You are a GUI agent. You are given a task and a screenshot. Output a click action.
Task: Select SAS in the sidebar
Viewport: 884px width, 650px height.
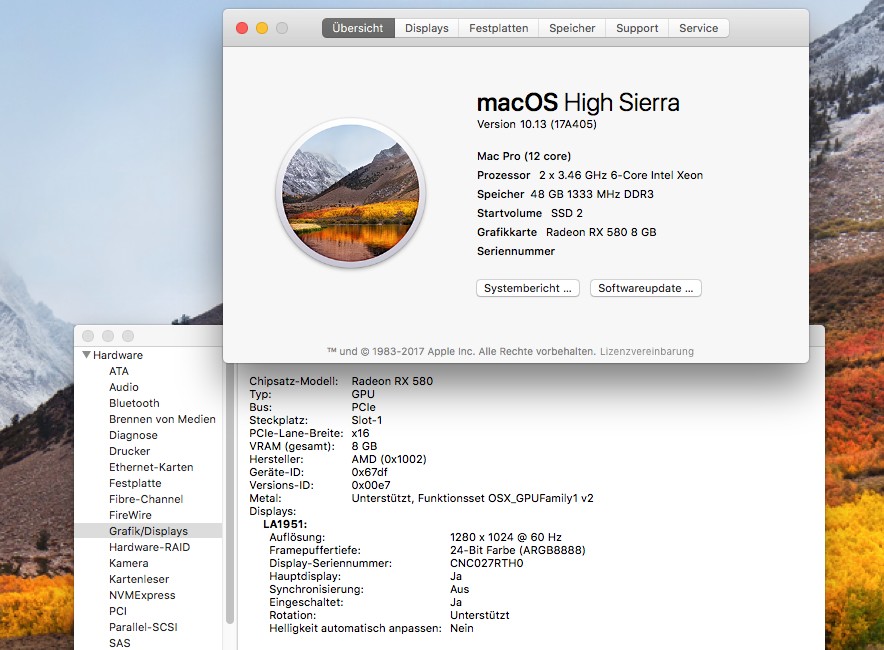coord(120,643)
